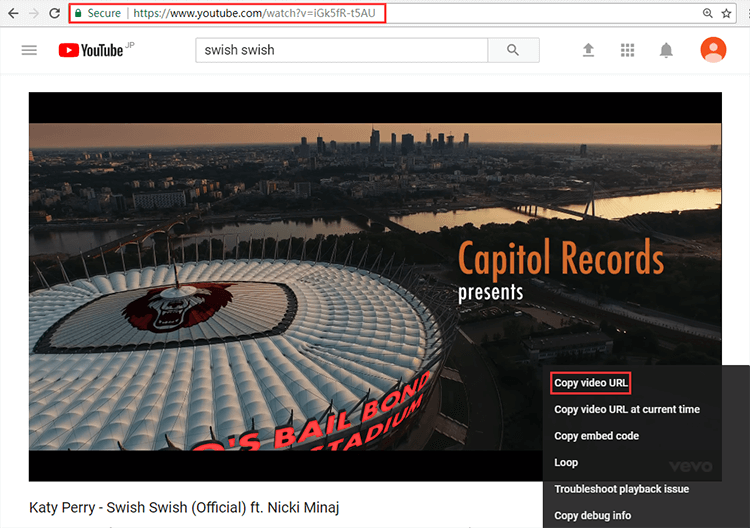Select Copy video URL at current time
750x528 pixels.
[x=627, y=409]
